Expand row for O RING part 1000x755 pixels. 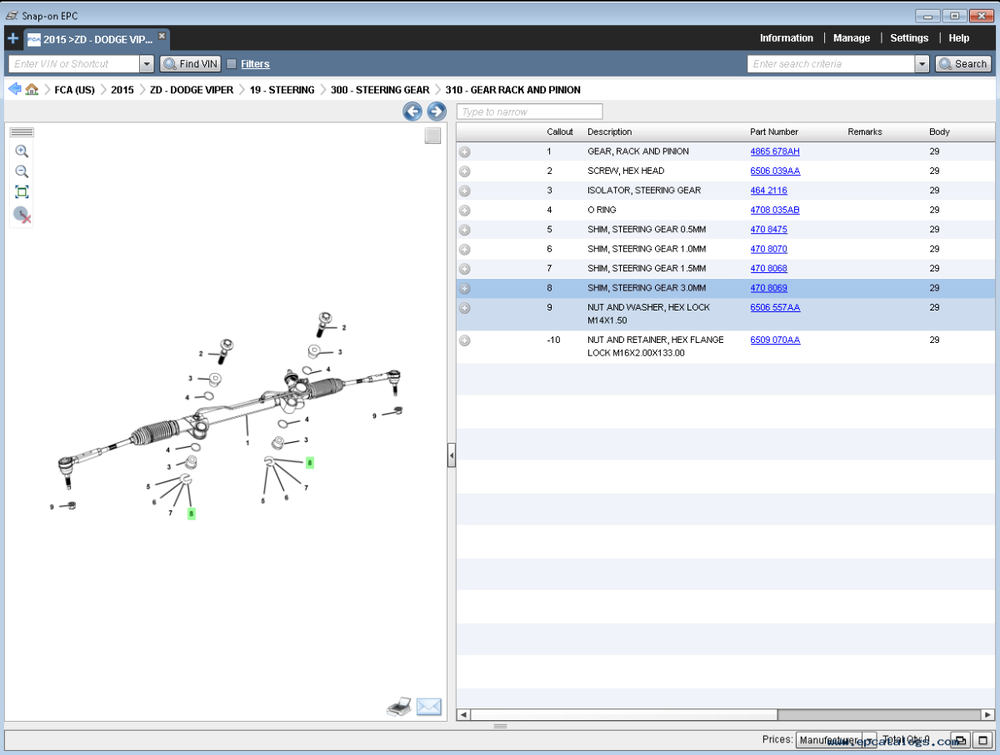(465, 211)
